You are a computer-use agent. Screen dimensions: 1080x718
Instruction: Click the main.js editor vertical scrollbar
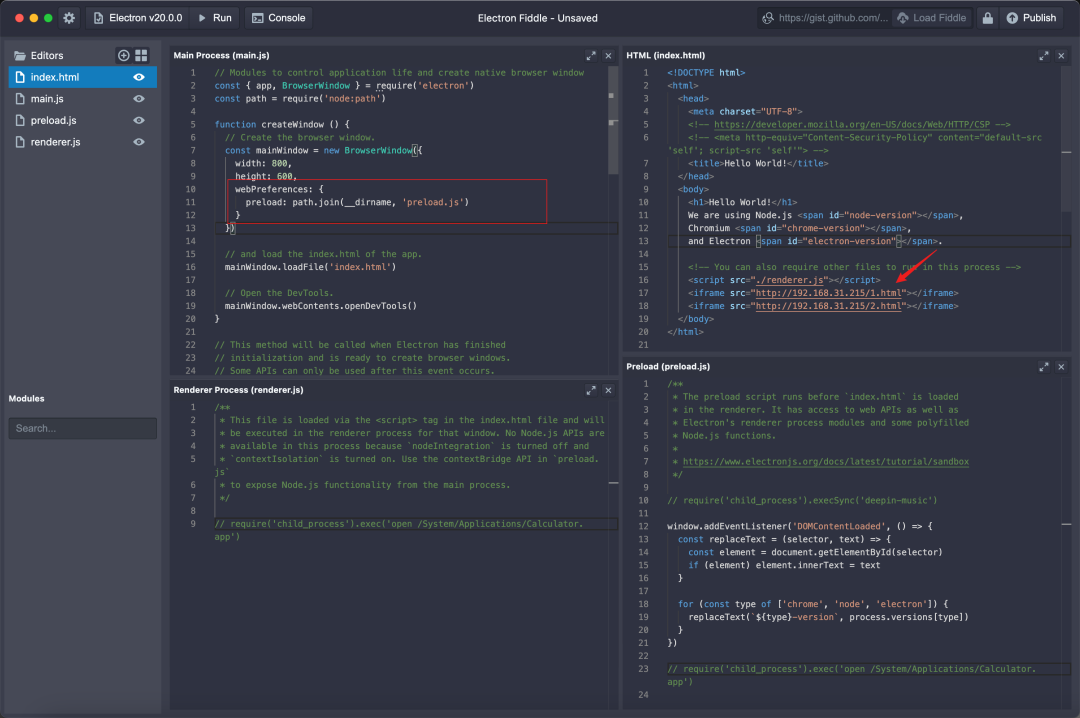(612, 121)
